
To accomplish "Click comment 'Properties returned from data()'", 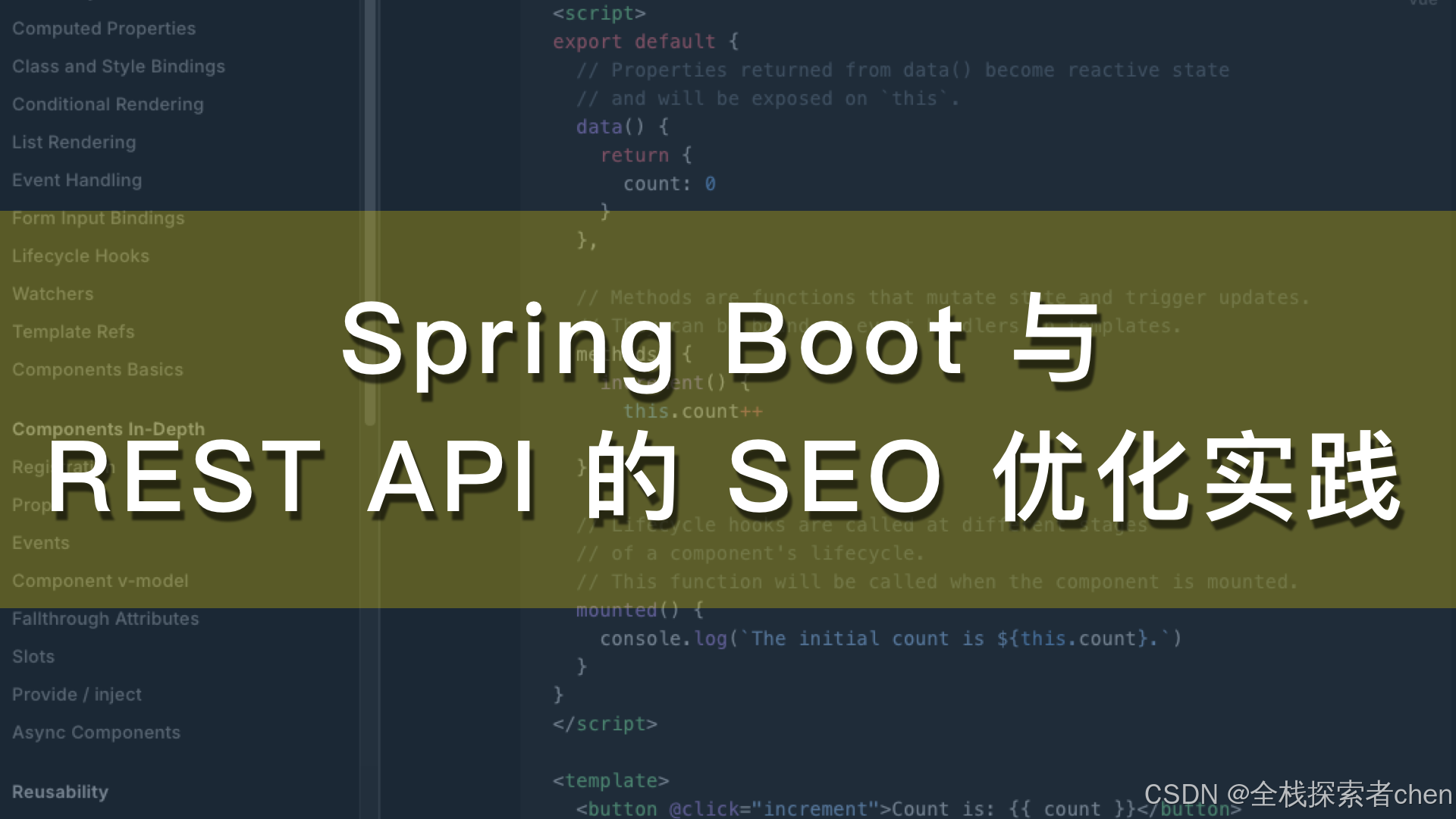I will click(903, 70).
